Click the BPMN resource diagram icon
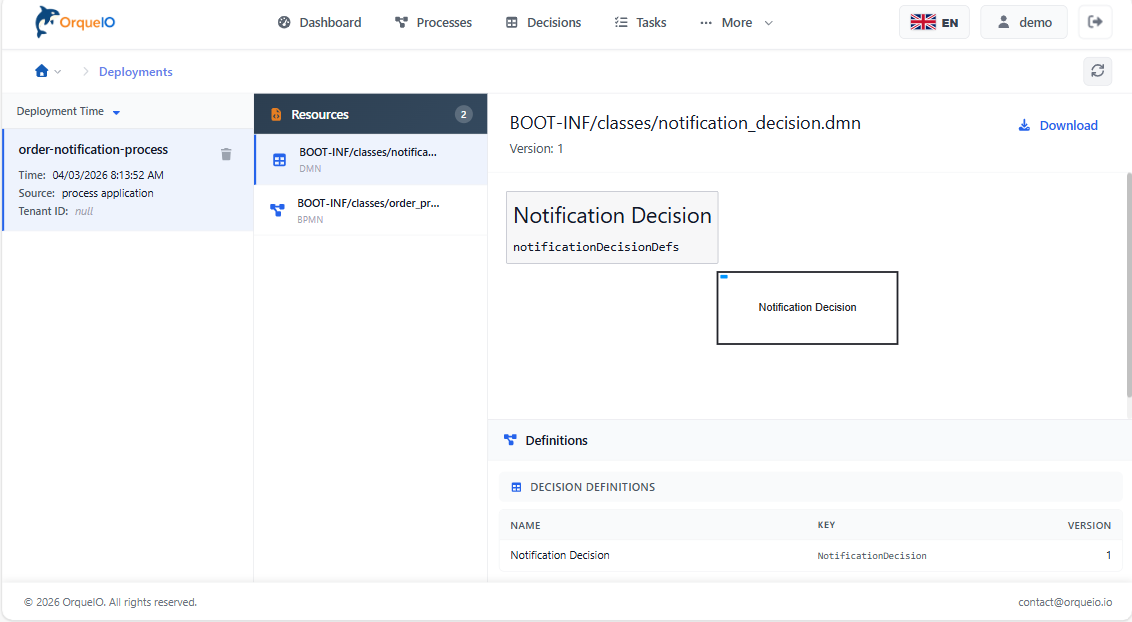1132x622 pixels. [277, 210]
